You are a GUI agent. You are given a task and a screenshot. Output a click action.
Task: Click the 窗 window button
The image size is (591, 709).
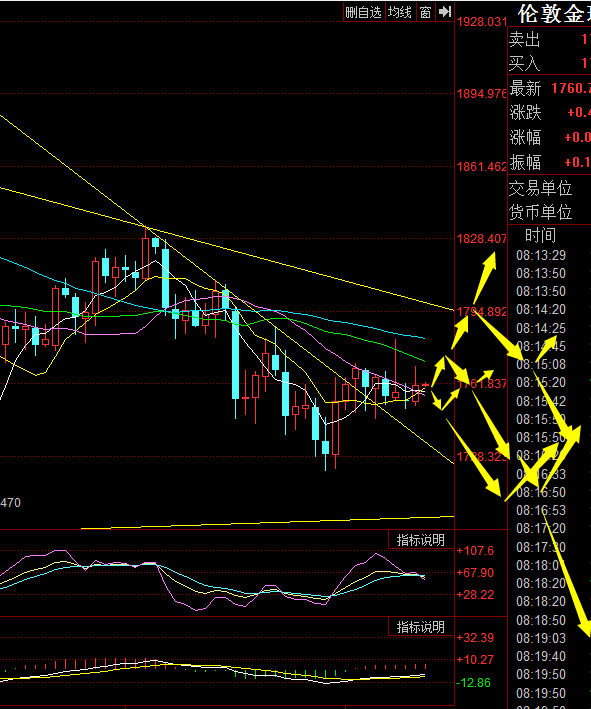(x=425, y=12)
